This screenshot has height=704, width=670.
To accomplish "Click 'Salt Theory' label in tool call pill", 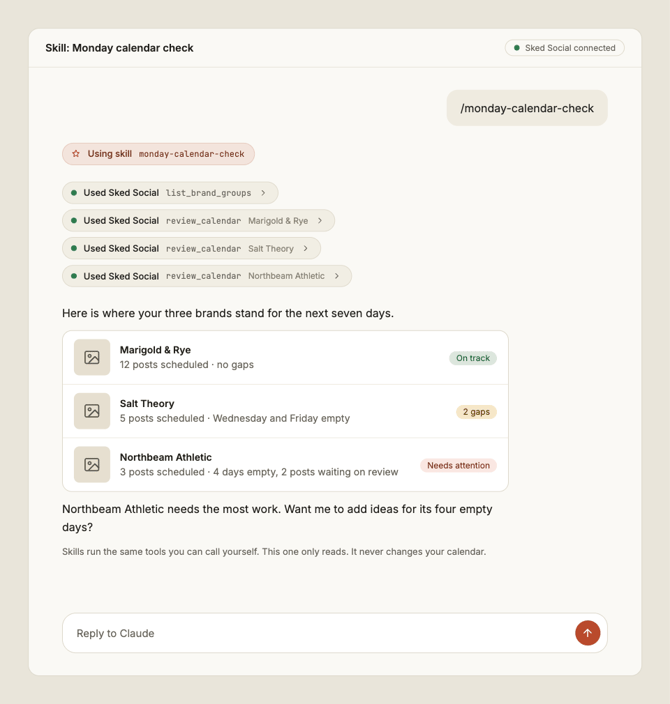I will [x=271, y=249].
